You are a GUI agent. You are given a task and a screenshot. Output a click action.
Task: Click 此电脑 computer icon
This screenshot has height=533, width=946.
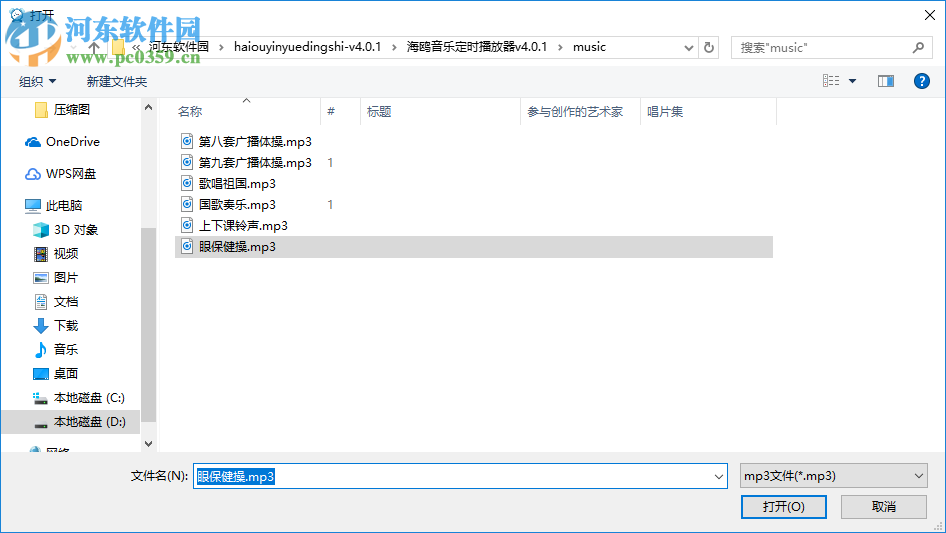33,206
